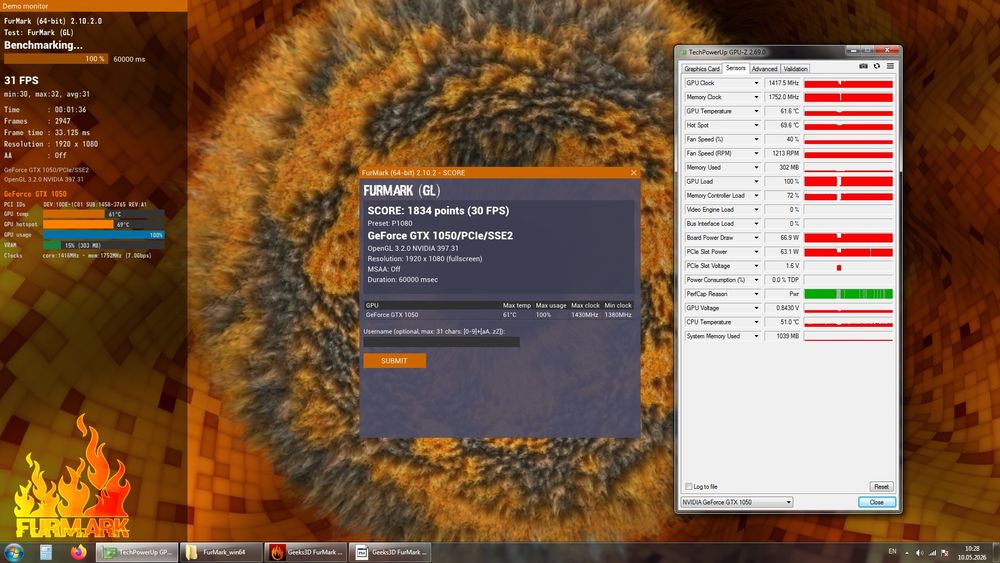Viewport: 1000px width, 563px height.
Task: Enable the Log to file checkbox
Action: [x=688, y=486]
